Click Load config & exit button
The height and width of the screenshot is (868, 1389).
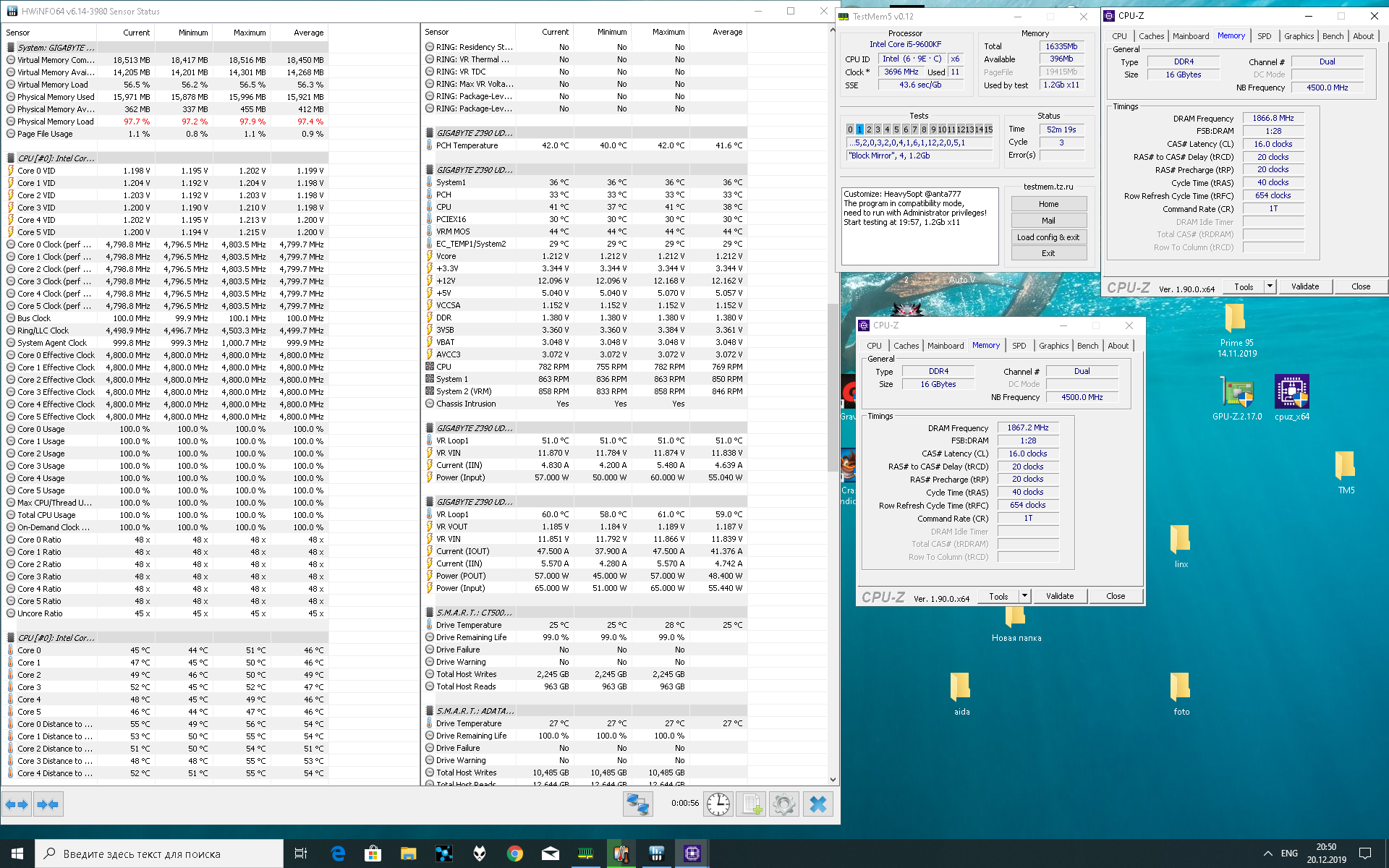coord(1048,237)
